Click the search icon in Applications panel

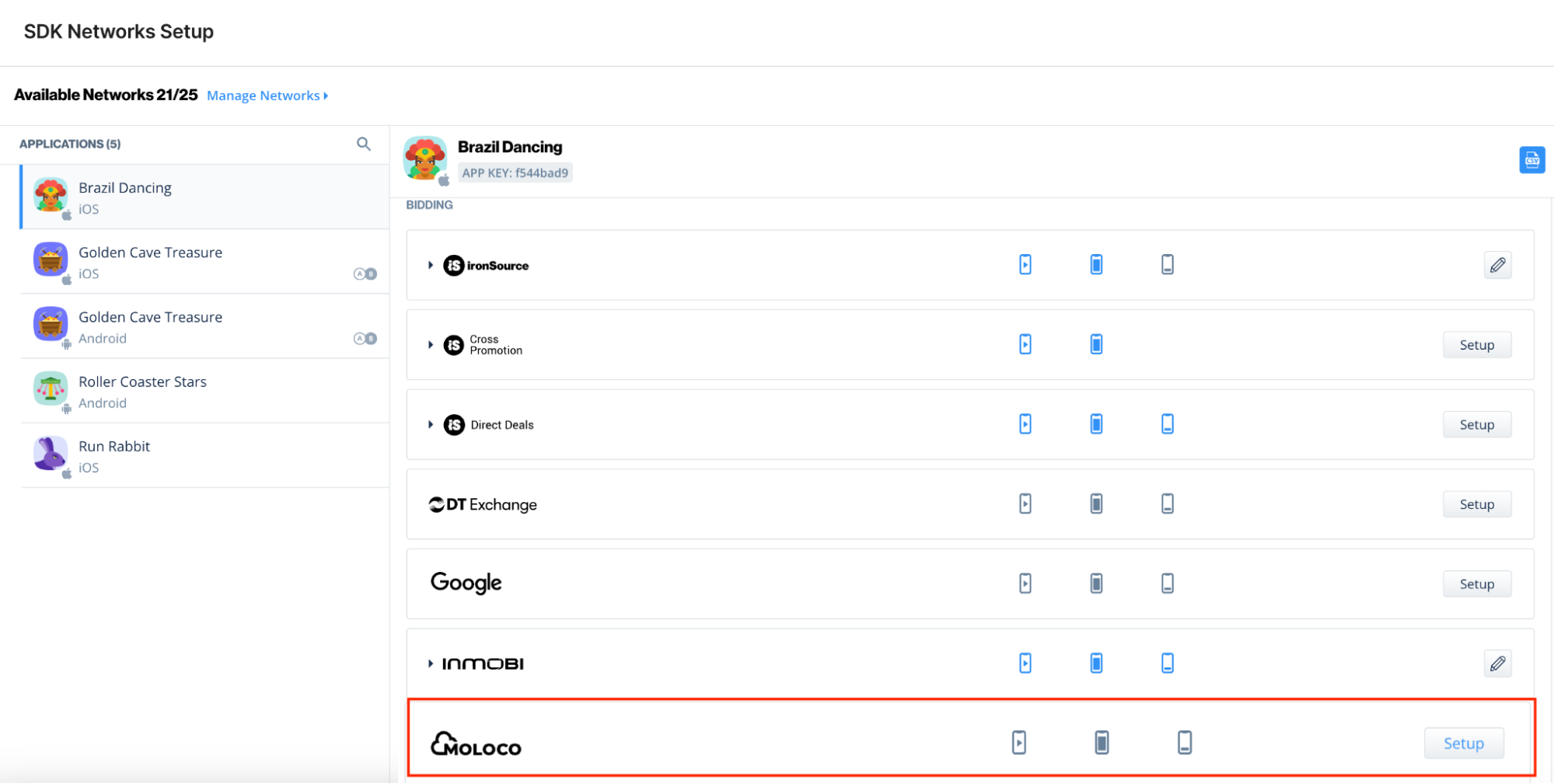point(363,144)
